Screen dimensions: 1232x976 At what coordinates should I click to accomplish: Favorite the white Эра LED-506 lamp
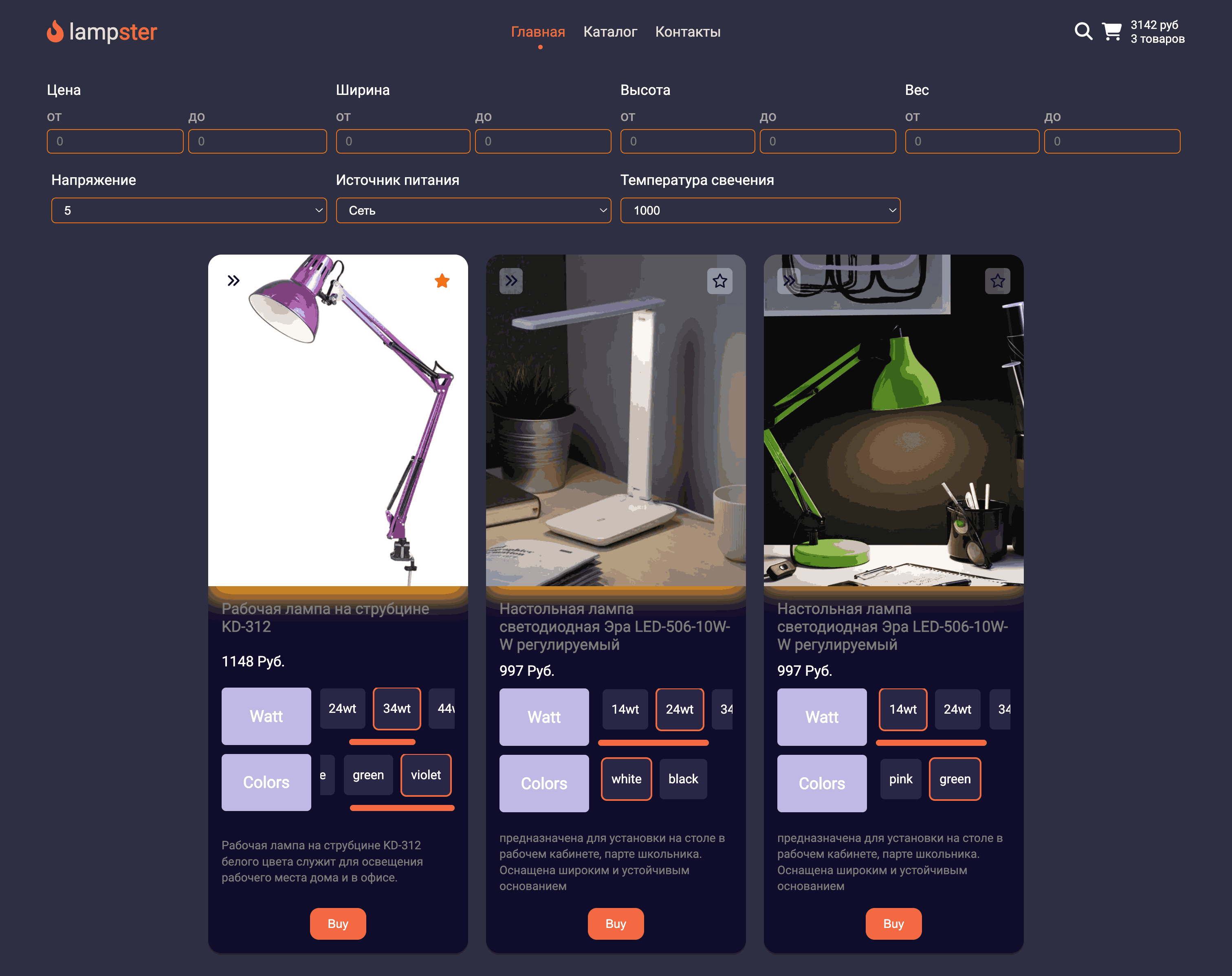720,281
